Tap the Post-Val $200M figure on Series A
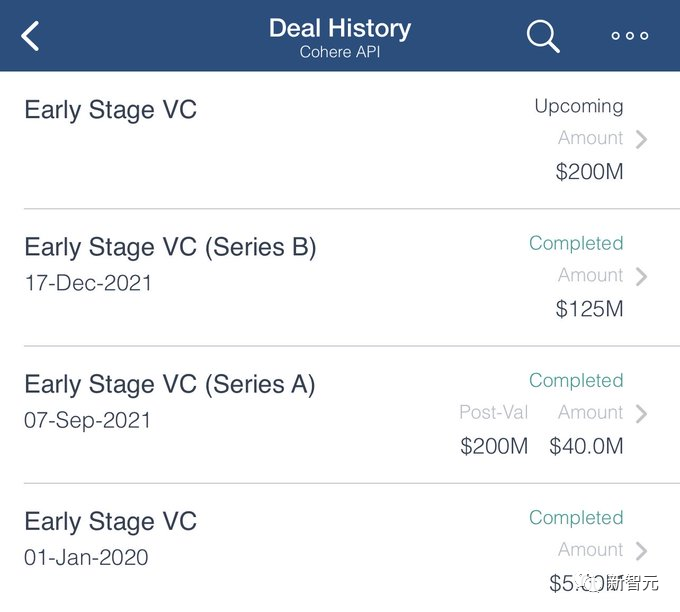The width and height of the screenshot is (680, 612). click(x=494, y=446)
